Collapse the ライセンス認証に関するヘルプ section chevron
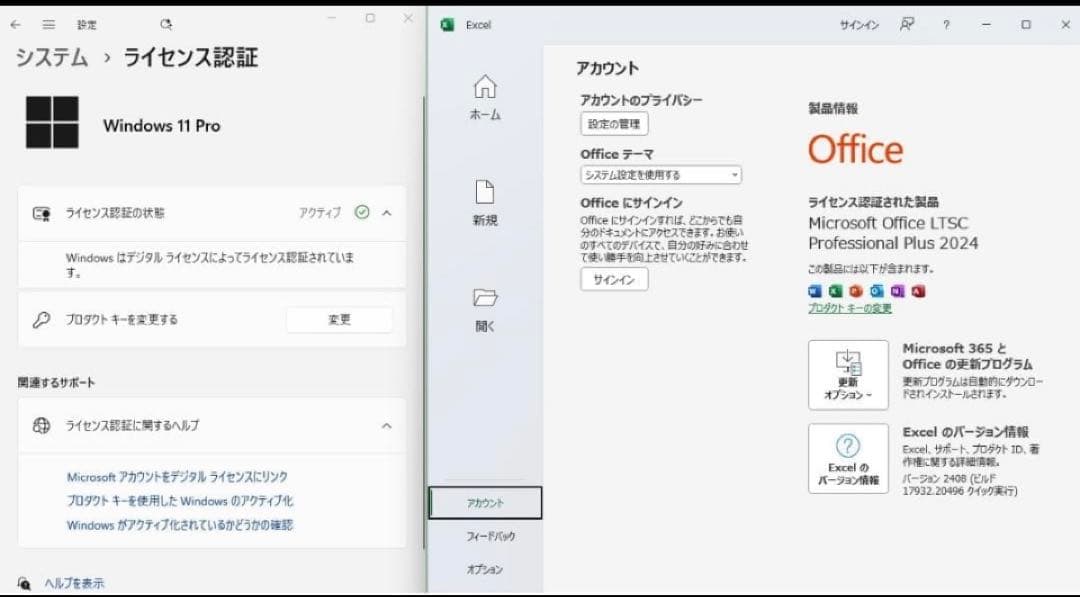1080x597 pixels. tap(386, 426)
